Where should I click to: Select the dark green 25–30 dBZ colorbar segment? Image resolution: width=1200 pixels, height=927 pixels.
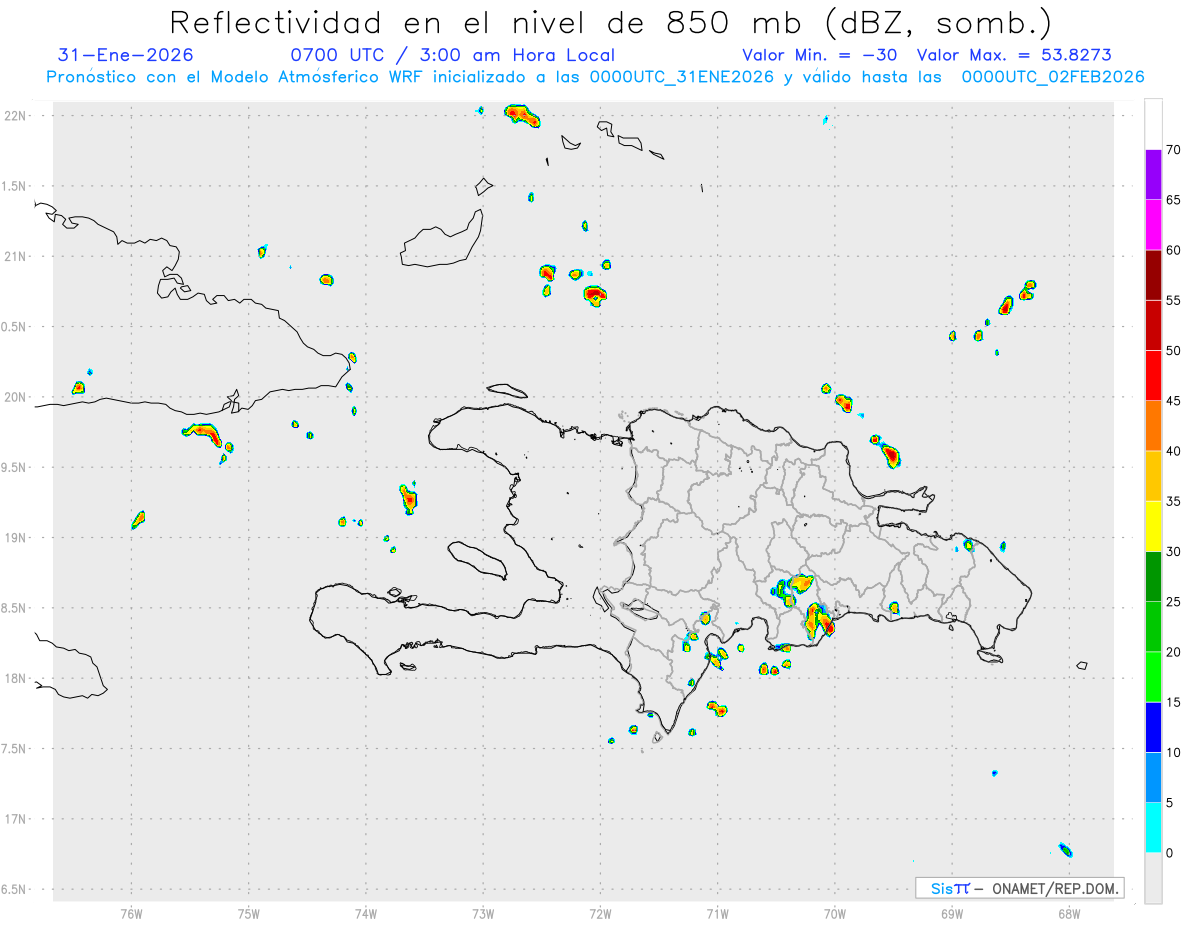(1153, 577)
